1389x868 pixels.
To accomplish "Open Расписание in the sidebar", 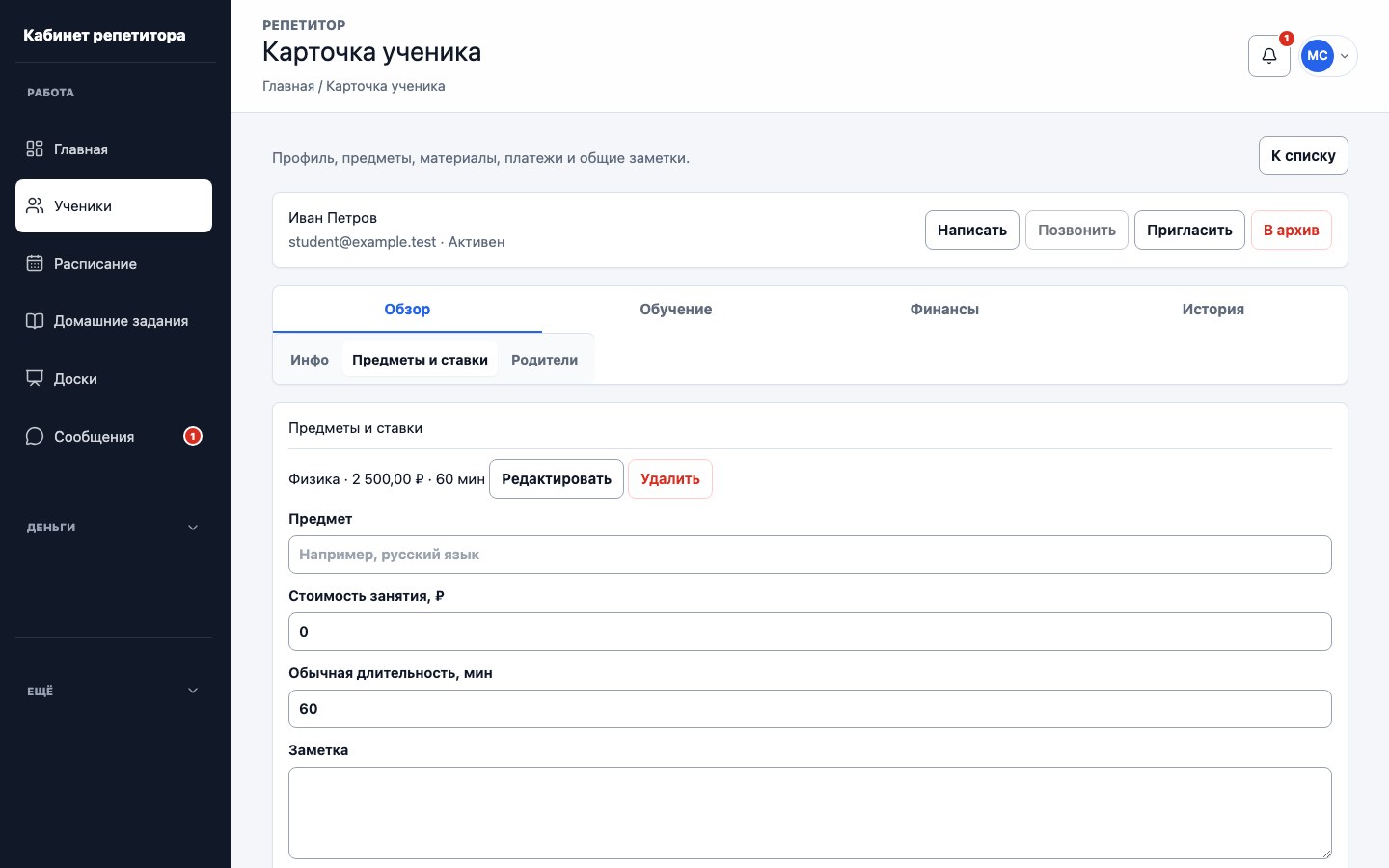I will [x=114, y=263].
